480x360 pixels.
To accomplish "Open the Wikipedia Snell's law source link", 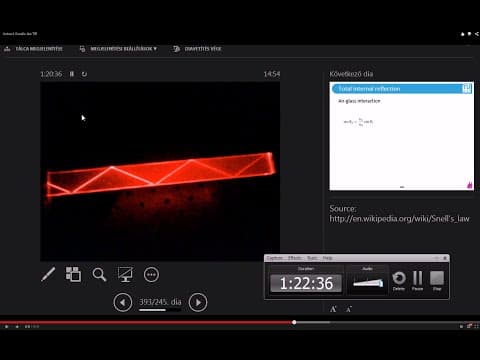I will (x=399, y=219).
